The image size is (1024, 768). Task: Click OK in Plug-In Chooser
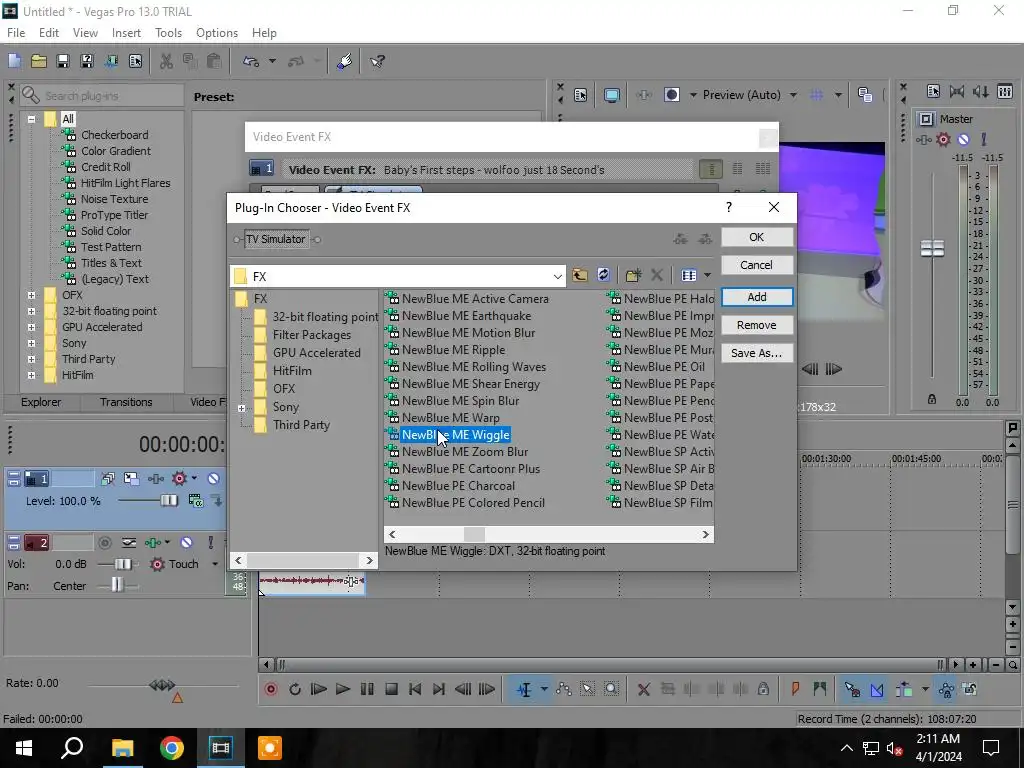tap(757, 237)
